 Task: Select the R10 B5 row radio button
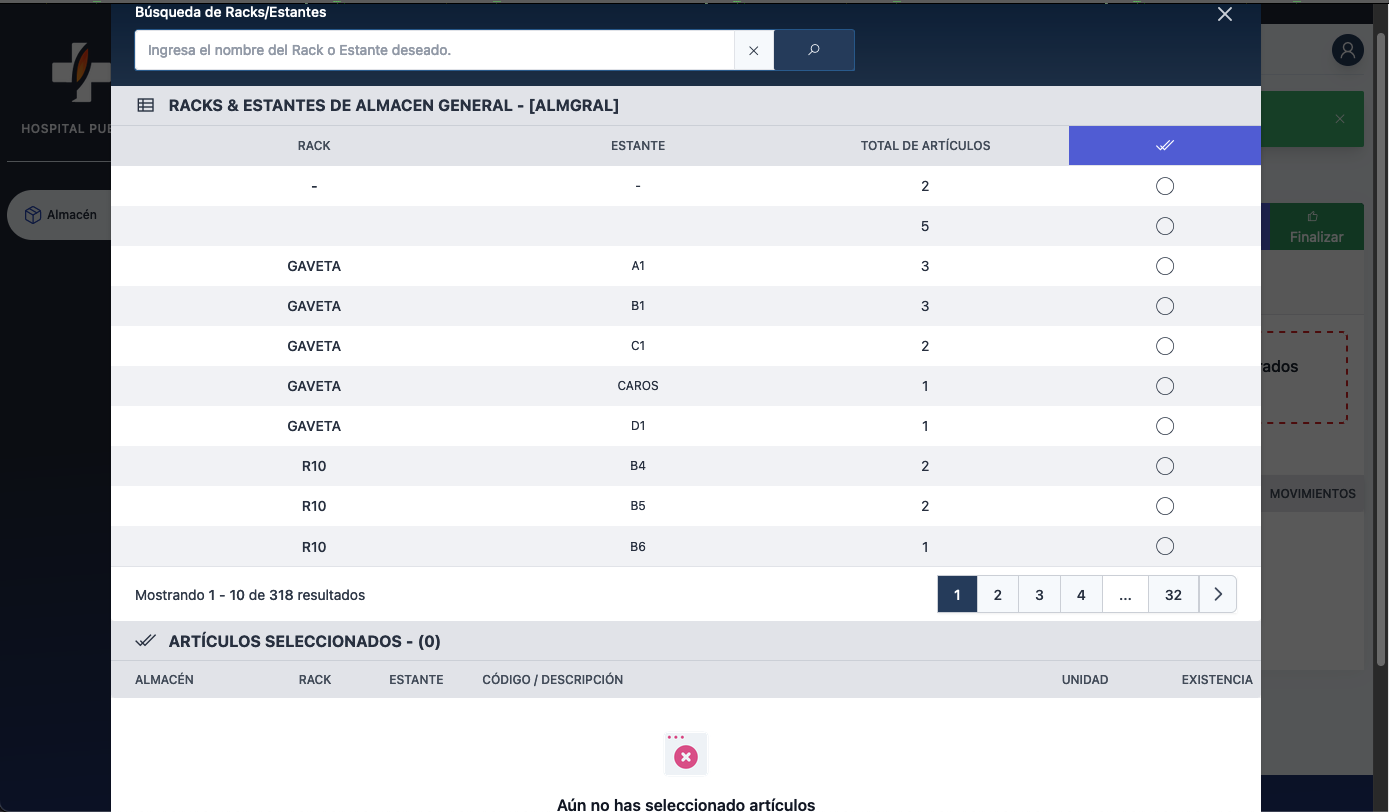[x=1164, y=506]
